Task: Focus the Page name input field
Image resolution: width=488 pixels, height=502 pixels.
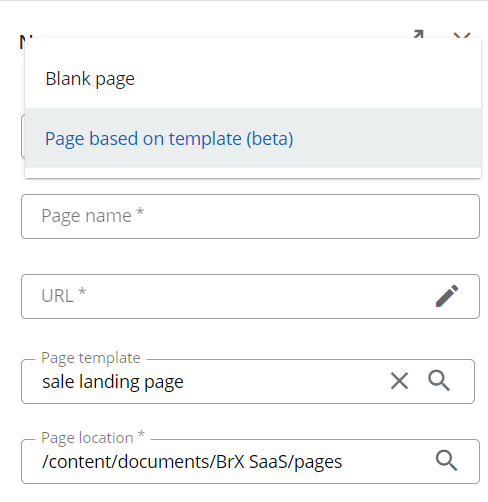Action: pyautogui.click(x=250, y=216)
